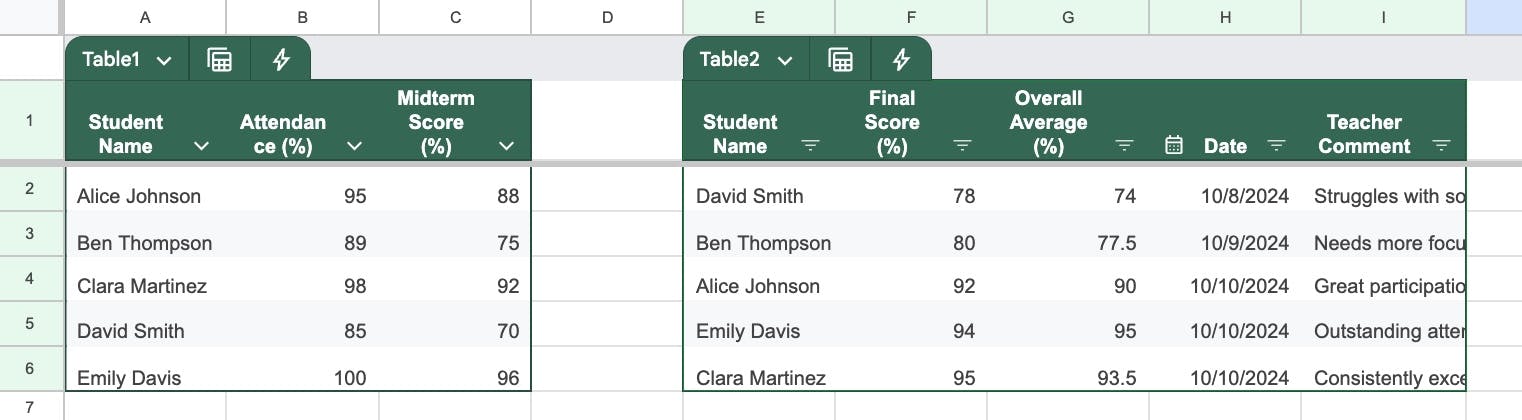Expand the Table2 name dropdown chevron
The width and height of the screenshot is (1522, 420).
(x=785, y=61)
